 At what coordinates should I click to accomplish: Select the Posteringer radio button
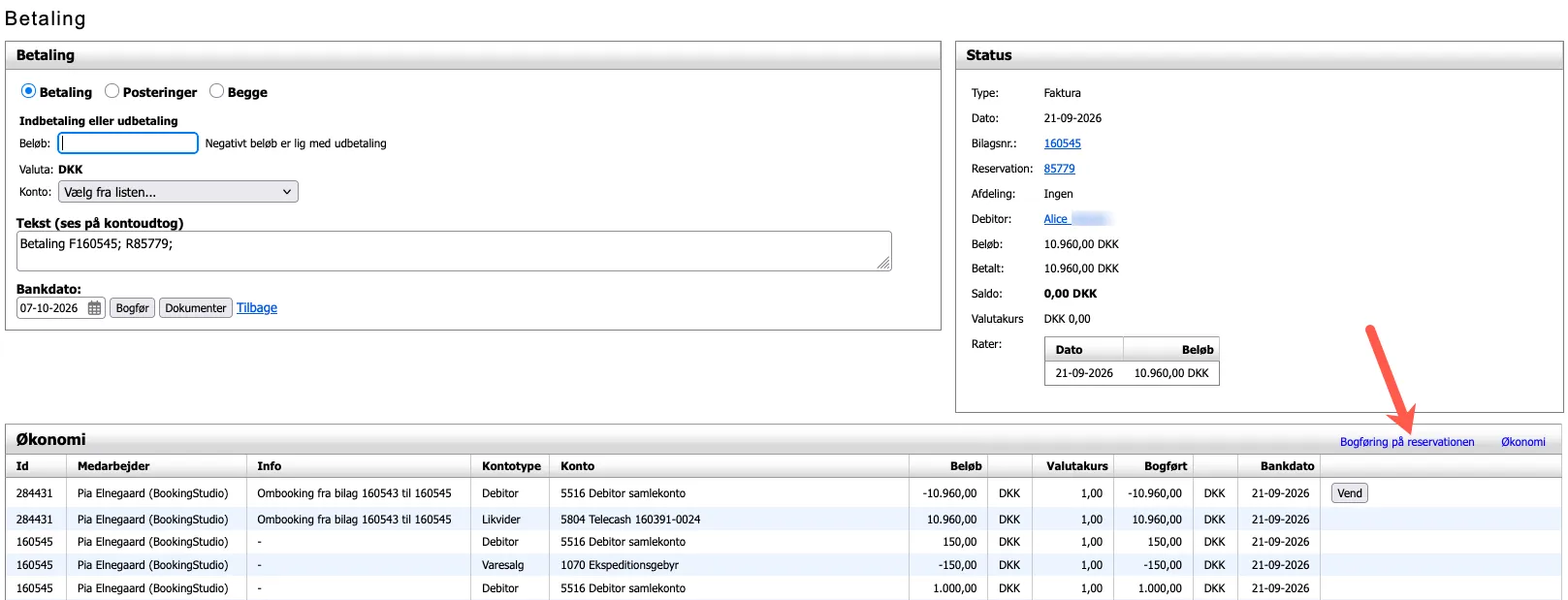click(x=112, y=91)
